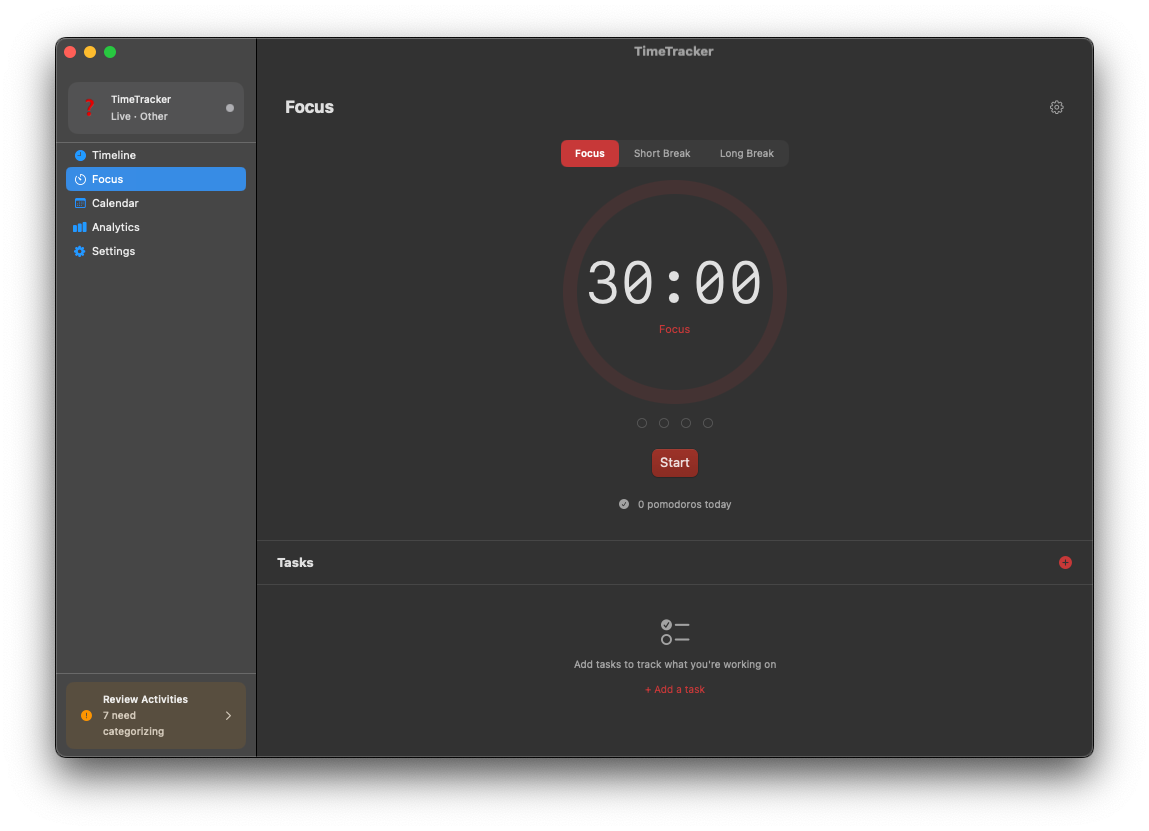Click the TimeTracker Live · Other card
The width and height of the screenshot is (1149, 831).
point(156,108)
